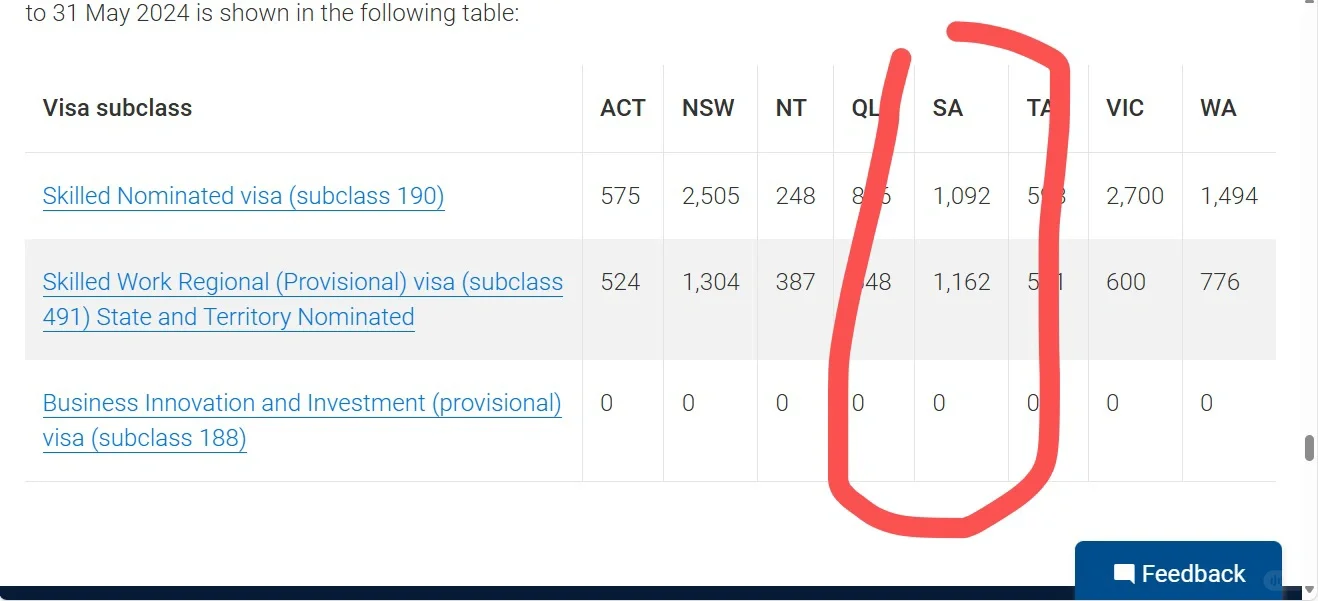Click the Feedback speech bubble icon
Screen dimensions: 1318x601
pyautogui.click(x=1124, y=574)
